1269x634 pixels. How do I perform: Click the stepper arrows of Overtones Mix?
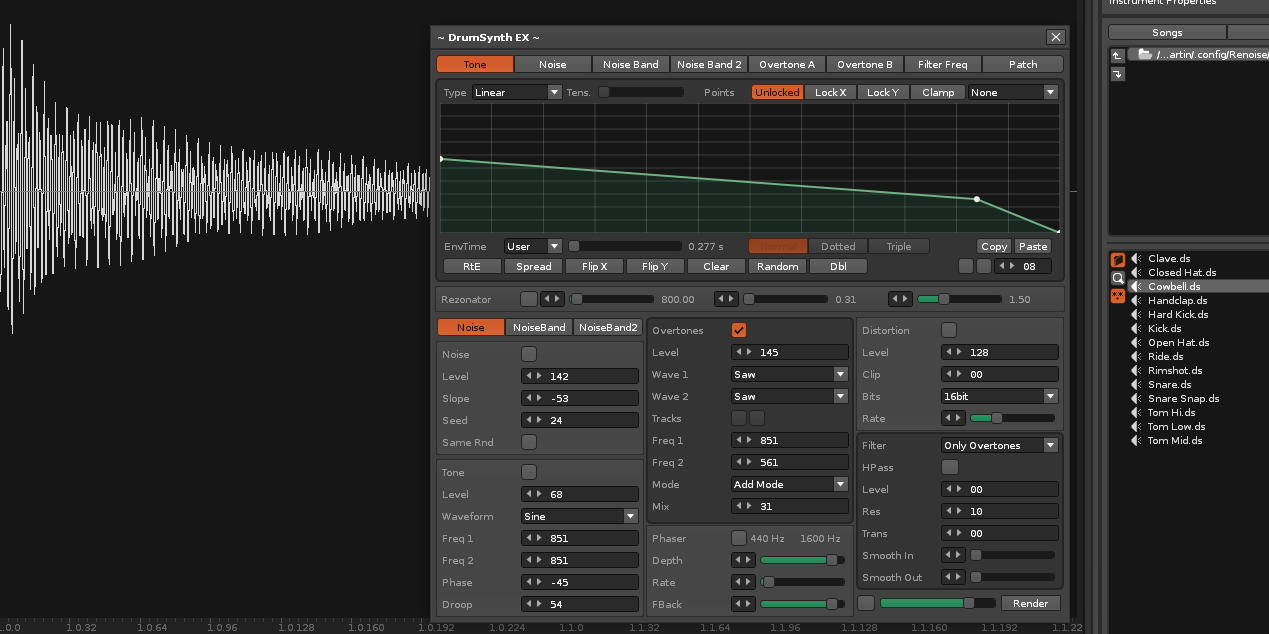(x=744, y=506)
